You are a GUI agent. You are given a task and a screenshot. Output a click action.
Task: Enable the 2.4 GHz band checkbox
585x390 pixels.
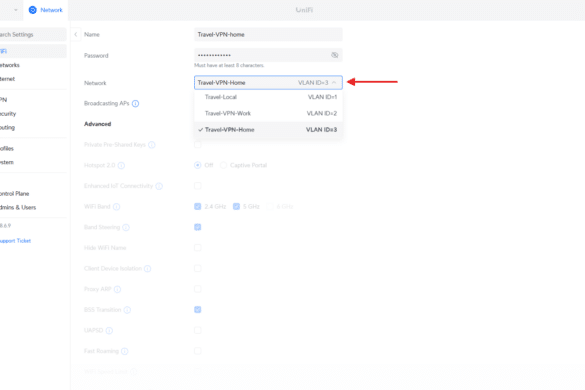click(x=198, y=206)
